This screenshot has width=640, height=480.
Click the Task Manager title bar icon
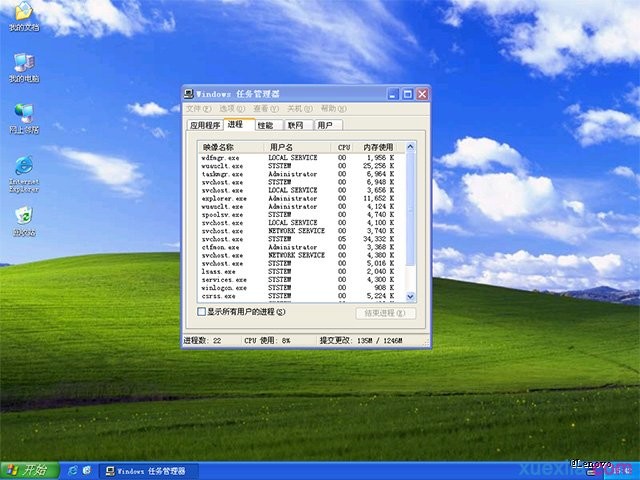tap(189, 94)
